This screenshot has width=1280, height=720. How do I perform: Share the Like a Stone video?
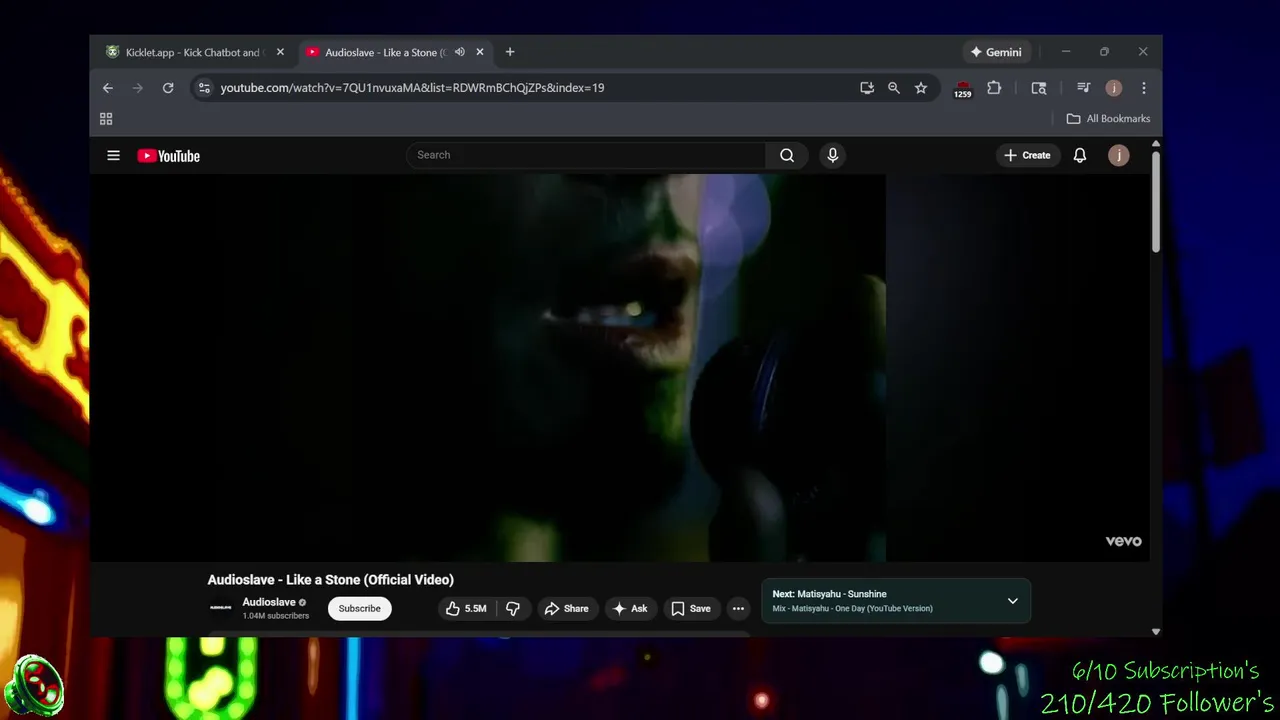click(x=566, y=608)
